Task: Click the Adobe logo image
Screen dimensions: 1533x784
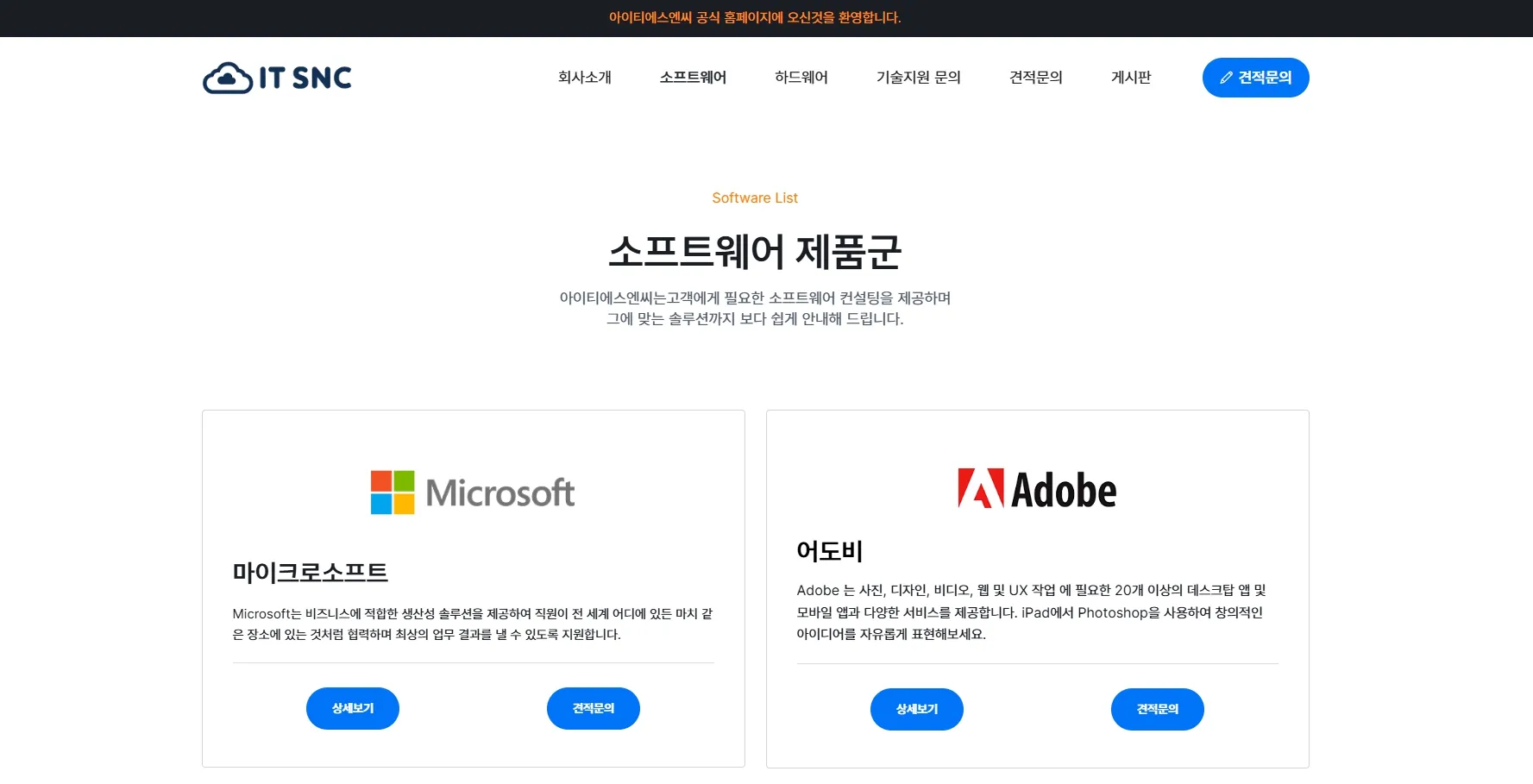Action: click(1037, 489)
